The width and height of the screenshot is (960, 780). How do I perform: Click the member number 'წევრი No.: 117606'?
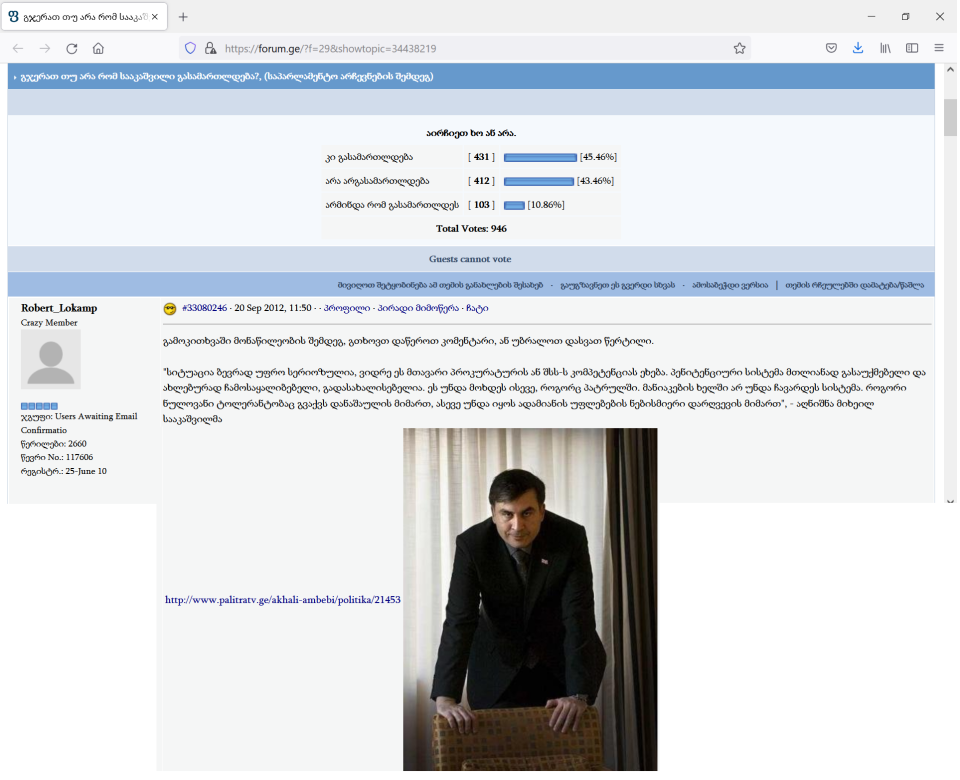[x=57, y=457]
